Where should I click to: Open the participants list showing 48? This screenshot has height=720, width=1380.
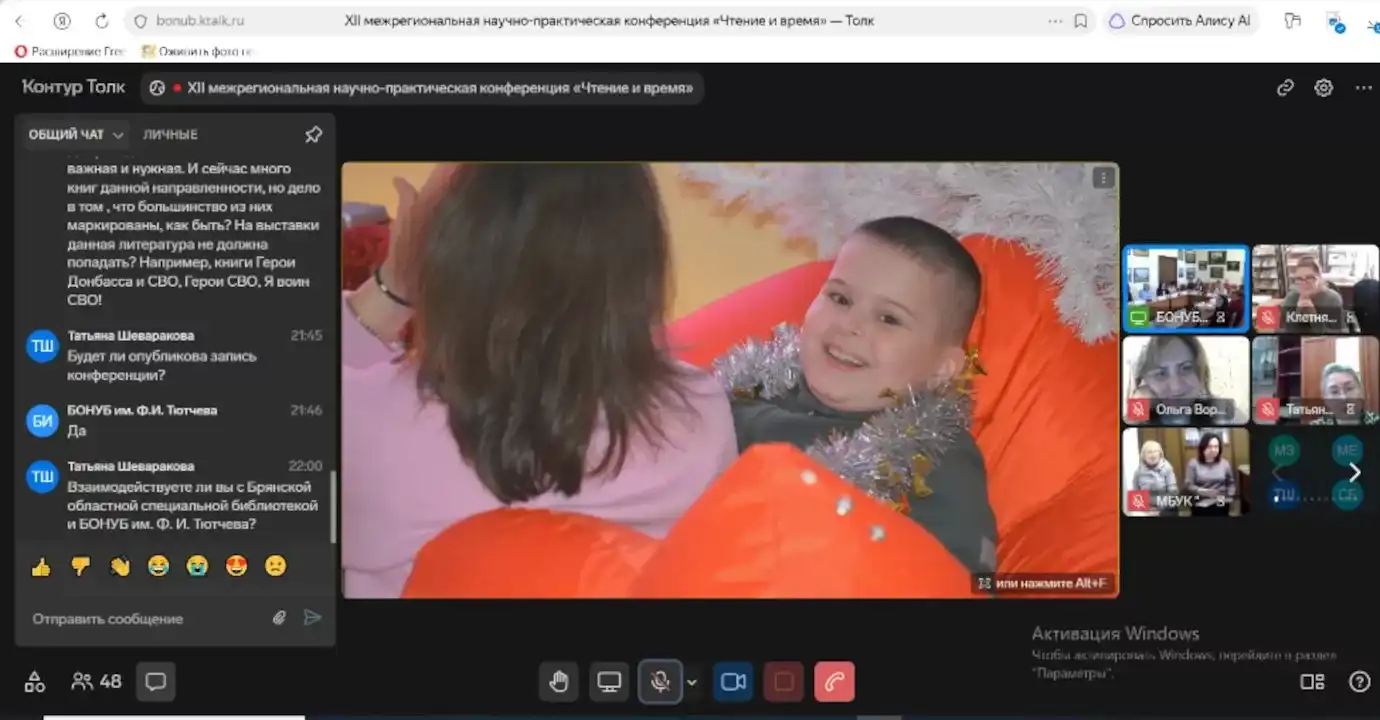96,682
